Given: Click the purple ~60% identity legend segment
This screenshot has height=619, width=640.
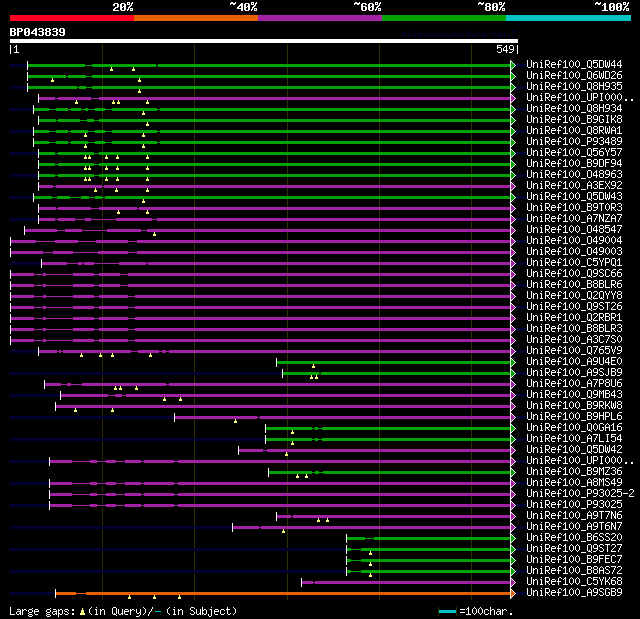Looking at the screenshot, I should pyautogui.click(x=320, y=18).
